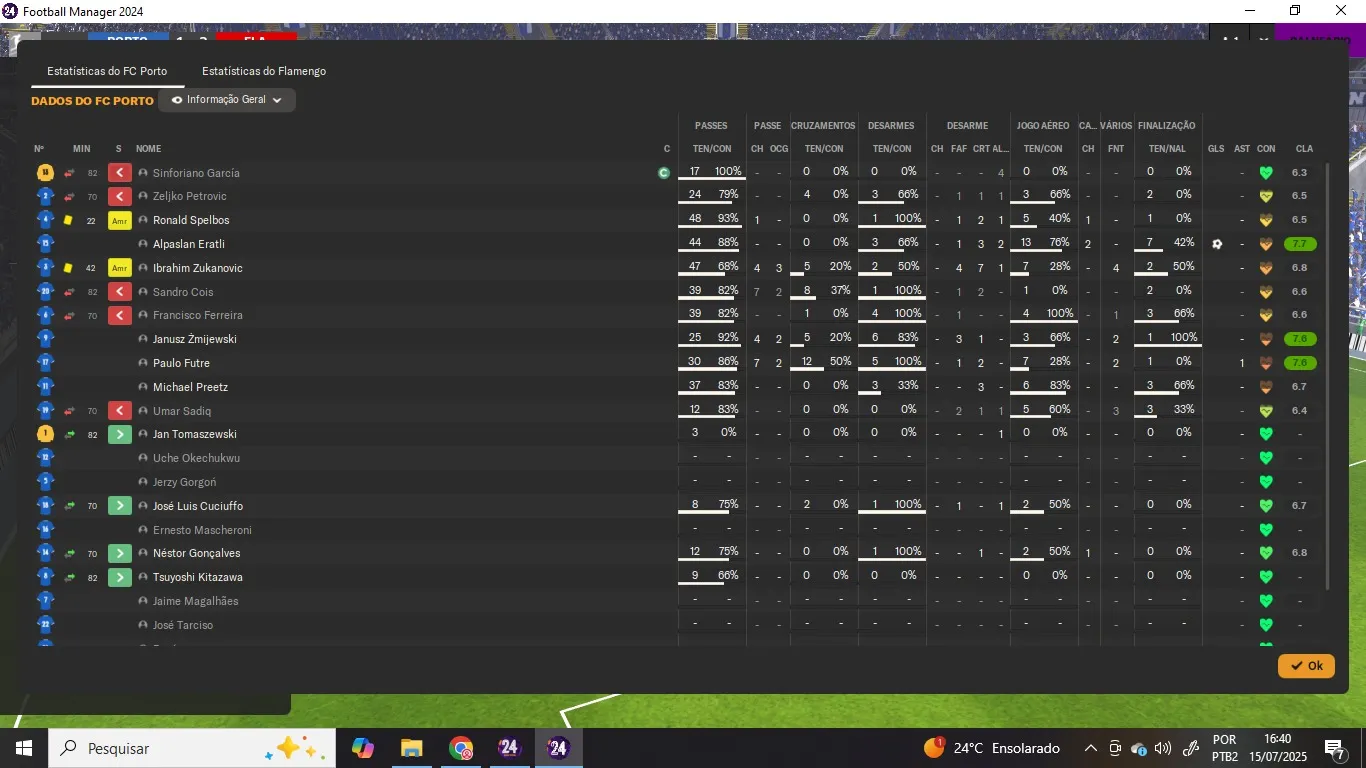
Task: Open Alpaslan Eratli's player profile link
Action: click(x=189, y=244)
